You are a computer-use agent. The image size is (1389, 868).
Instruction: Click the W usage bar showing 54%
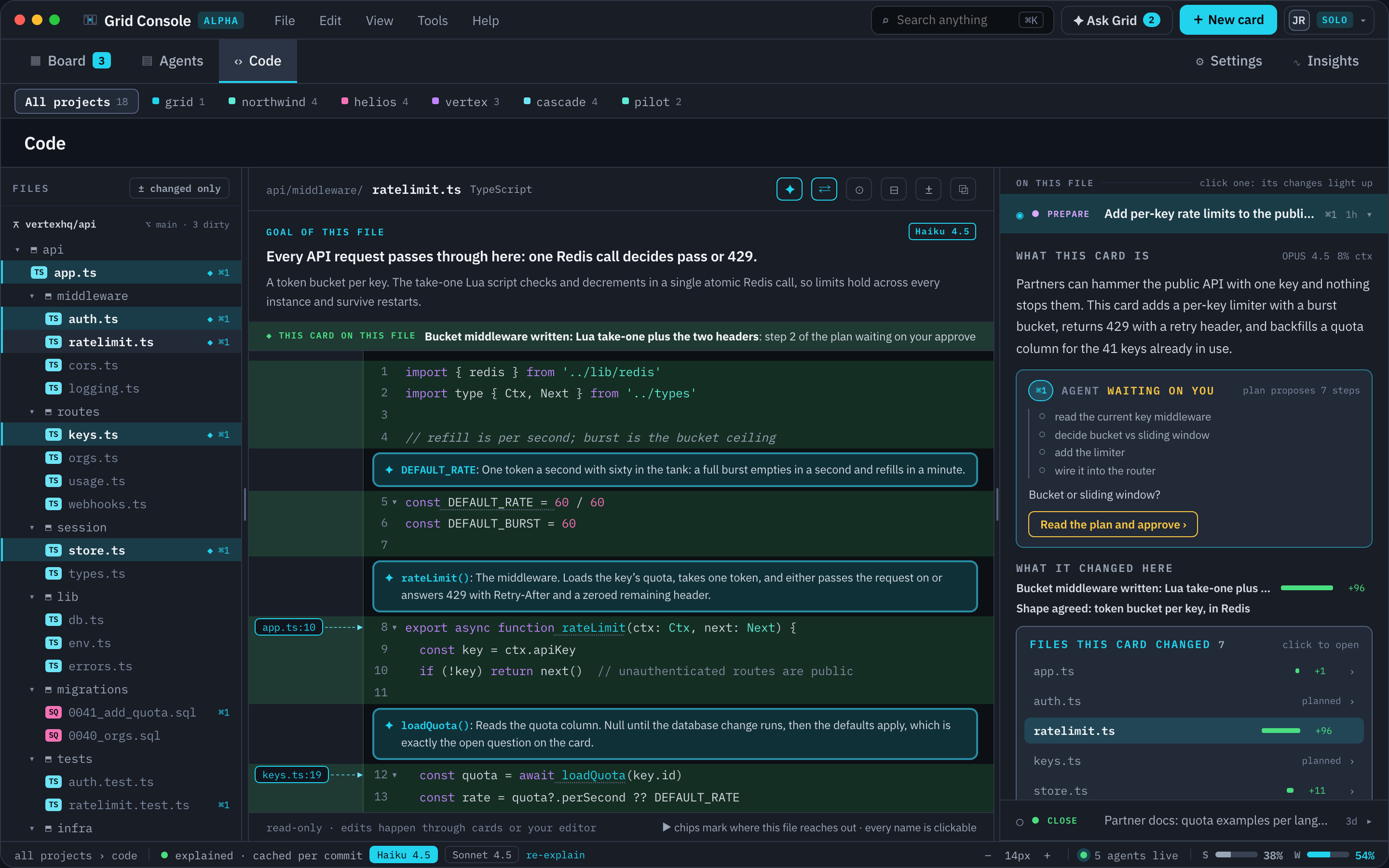[1328, 855]
